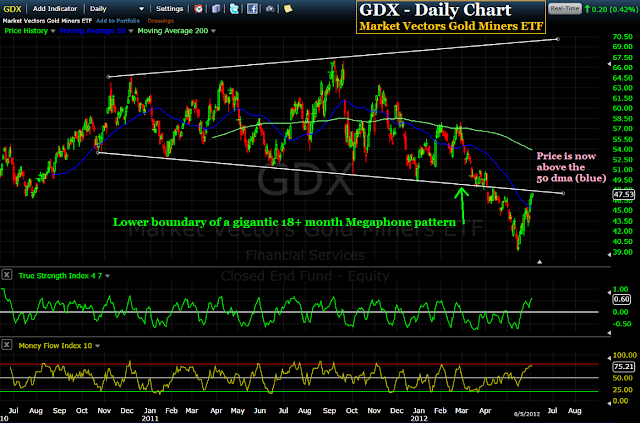Click the Drawings link
The height and width of the screenshot is (423, 640).
(x=161, y=20)
